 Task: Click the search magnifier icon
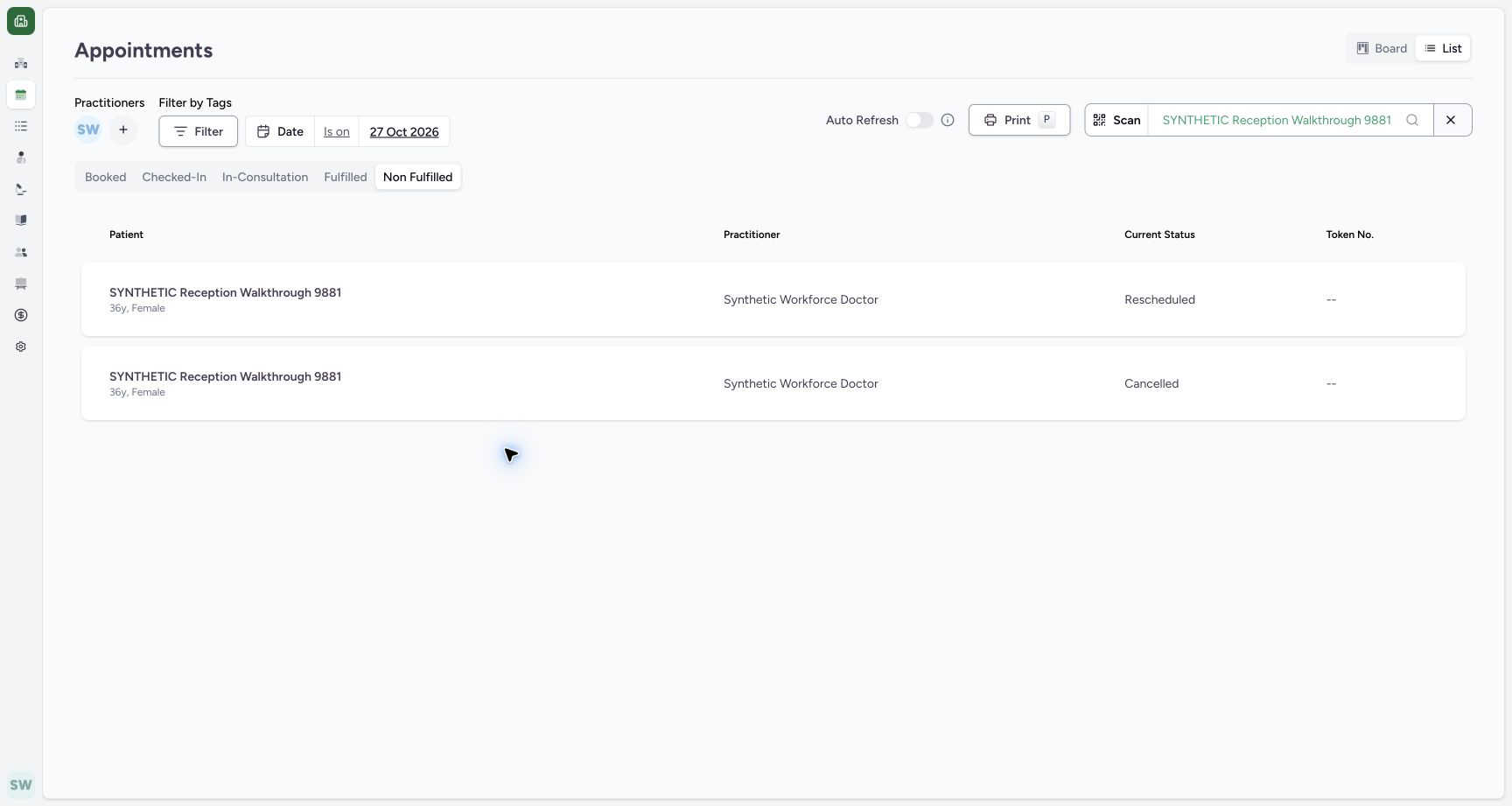1412,120
